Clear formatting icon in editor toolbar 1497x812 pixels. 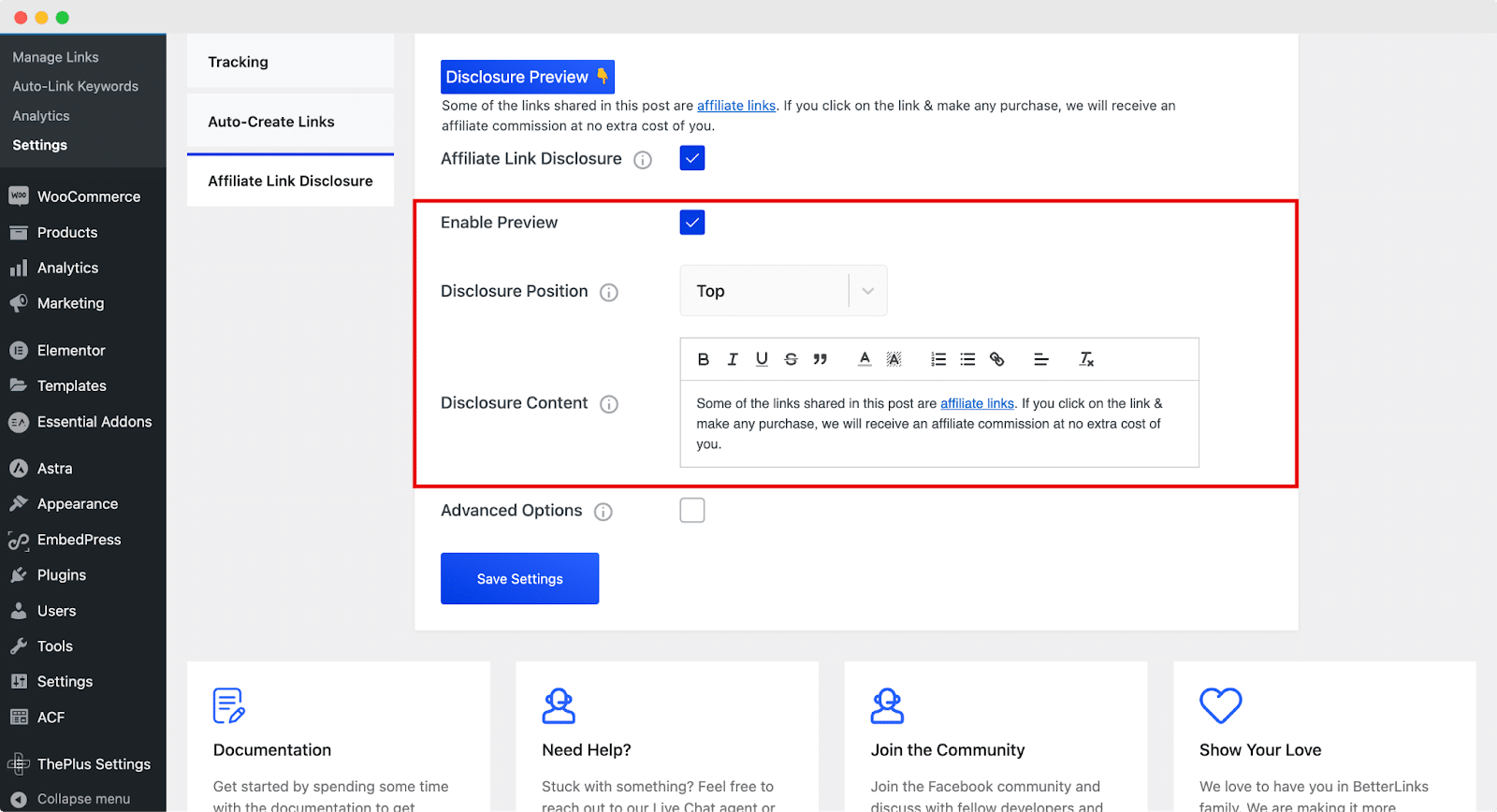point(1086,359)
